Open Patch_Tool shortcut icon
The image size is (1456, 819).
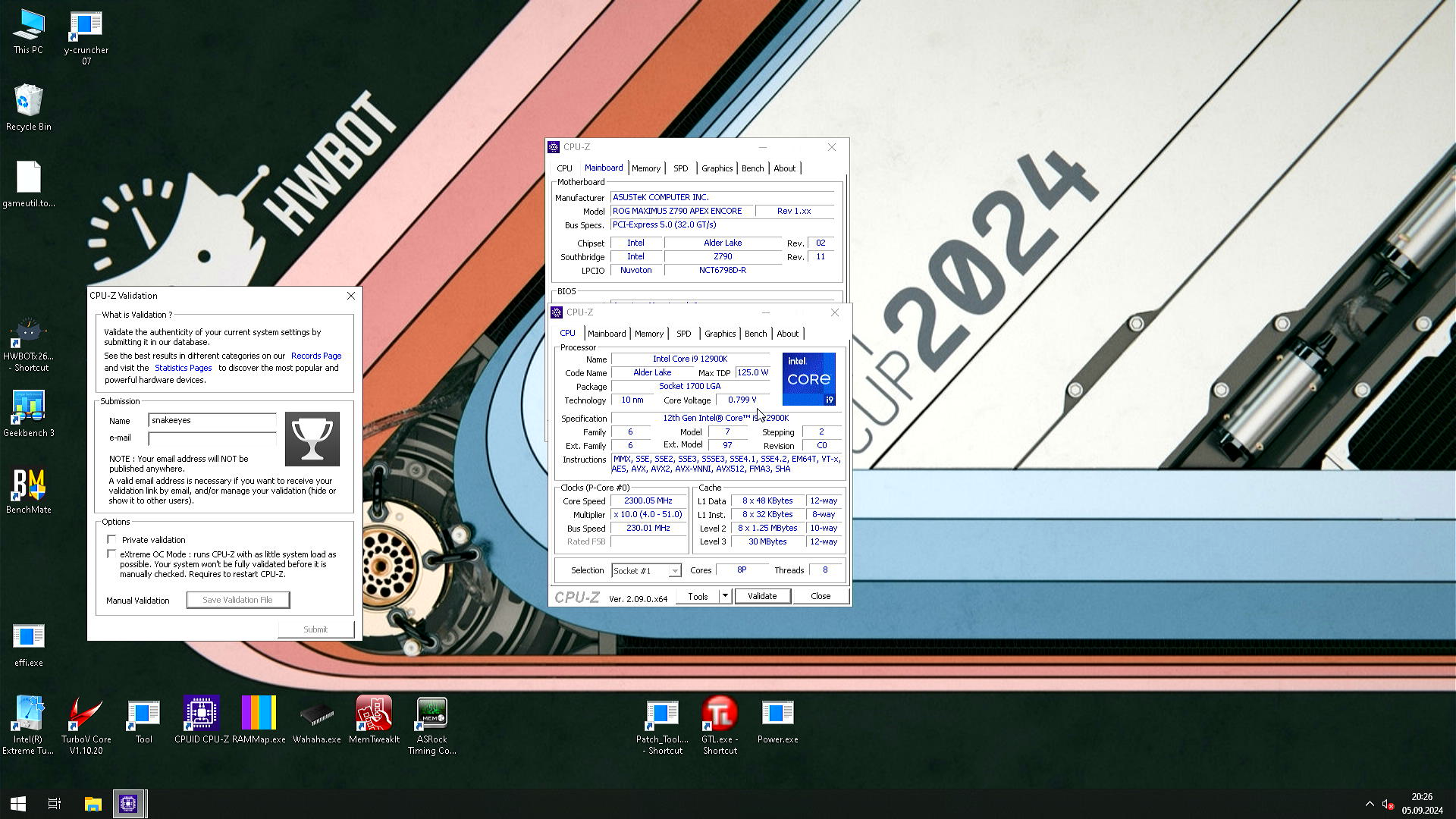click(662, 725)
